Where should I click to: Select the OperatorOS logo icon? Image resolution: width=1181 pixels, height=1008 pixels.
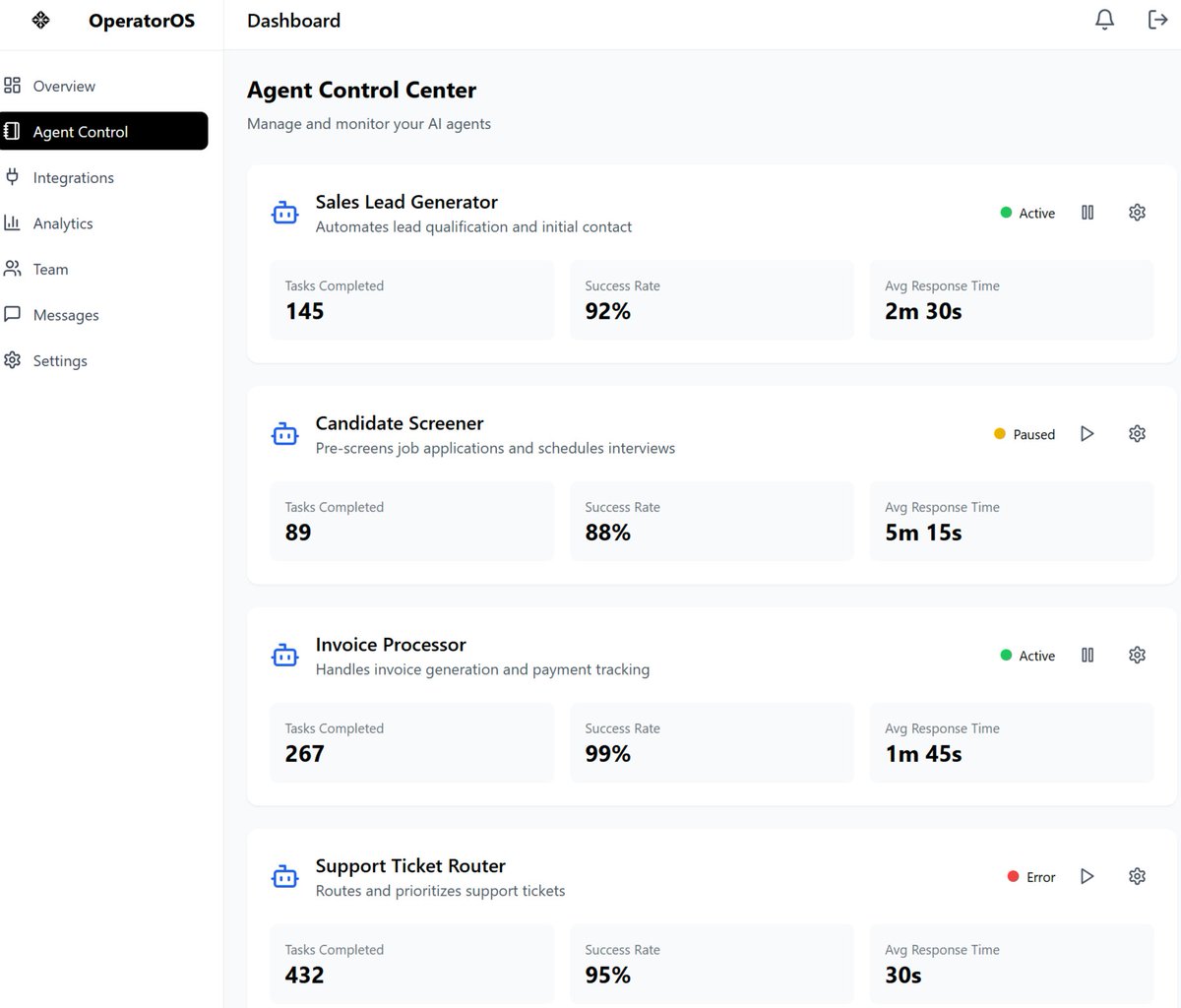click(40, 18)
